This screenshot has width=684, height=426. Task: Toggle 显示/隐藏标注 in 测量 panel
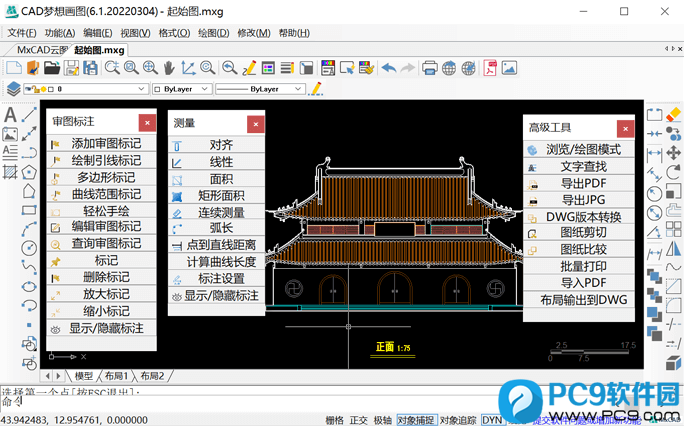[x=216, y=296]
